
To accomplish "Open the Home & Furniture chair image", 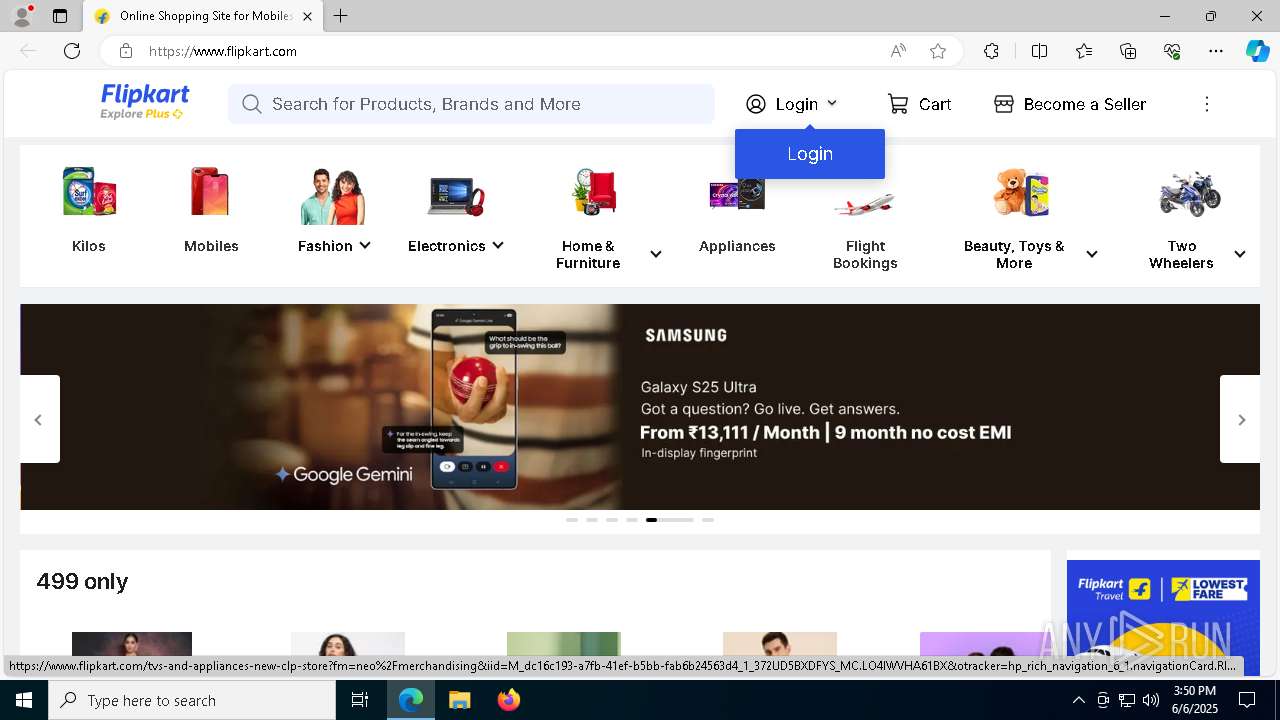I will [595, 192].
